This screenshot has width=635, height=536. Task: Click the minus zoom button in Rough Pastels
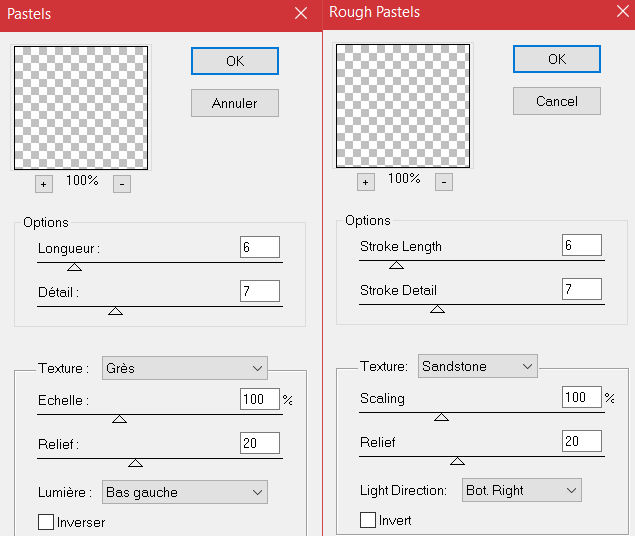[x=443, y=182]
